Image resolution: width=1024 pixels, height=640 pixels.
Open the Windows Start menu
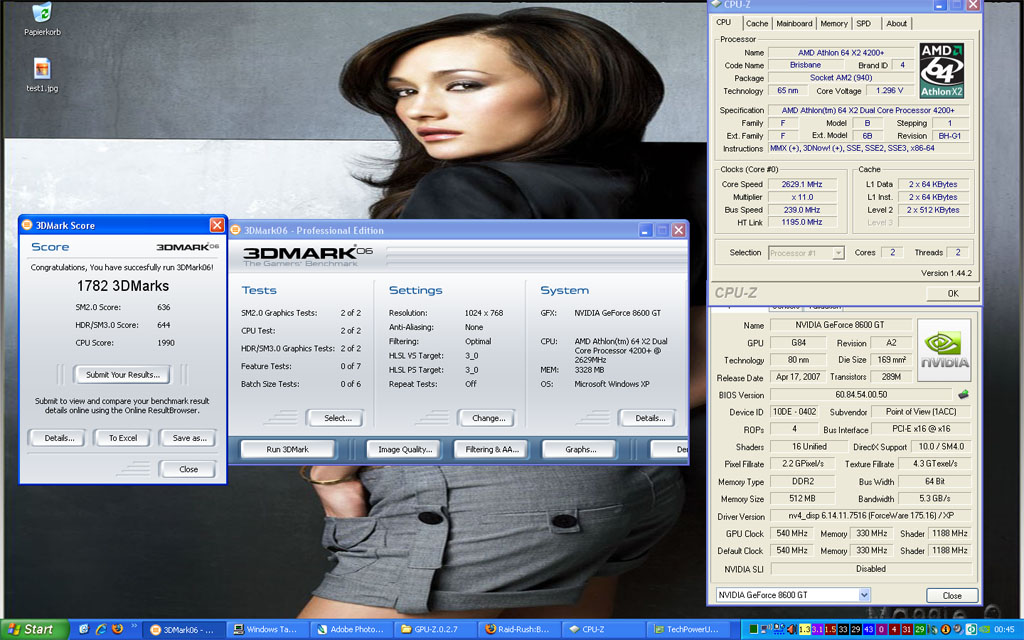click(35, 630)
